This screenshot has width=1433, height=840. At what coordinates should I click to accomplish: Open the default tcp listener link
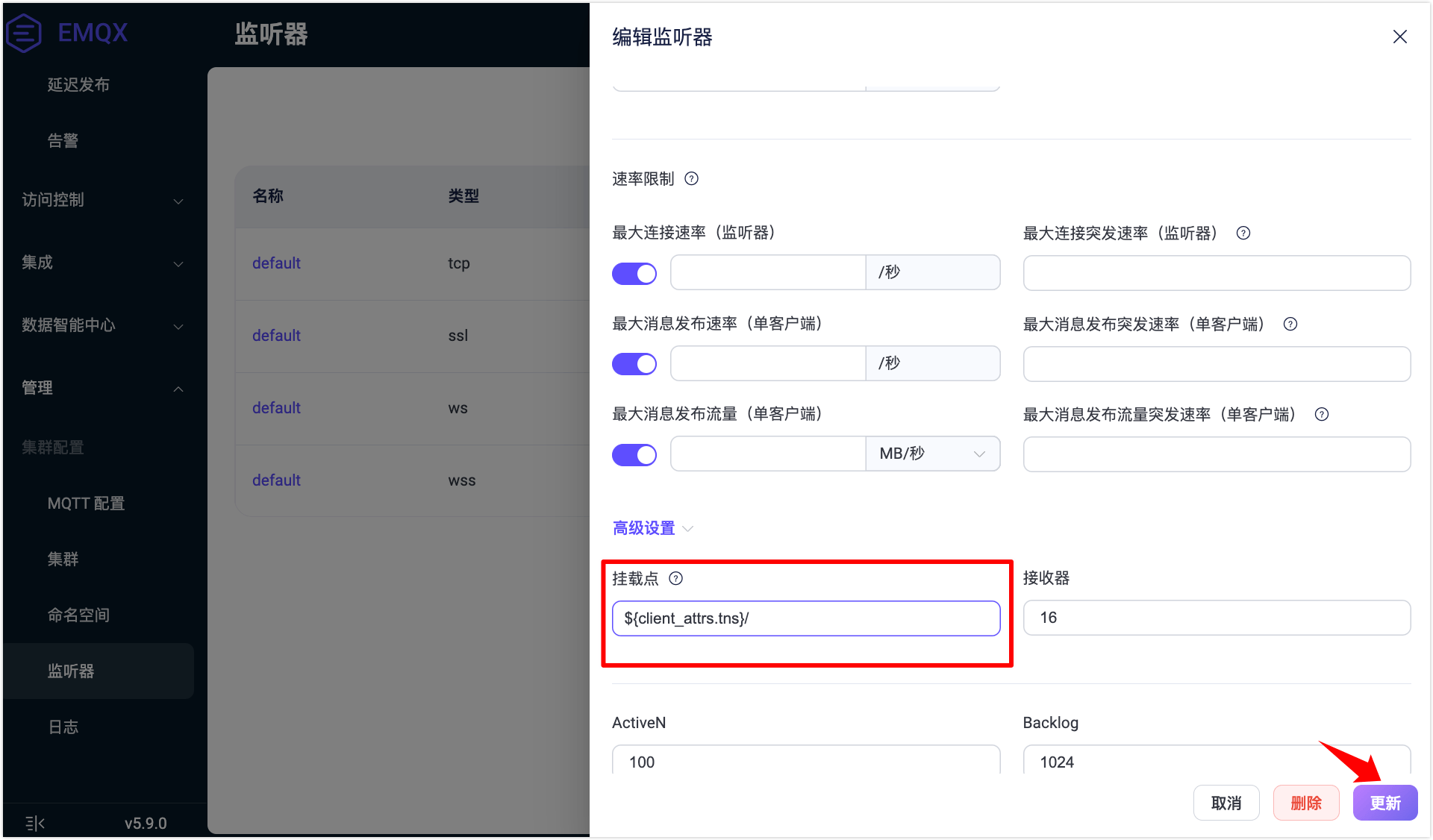click(276, 263)
